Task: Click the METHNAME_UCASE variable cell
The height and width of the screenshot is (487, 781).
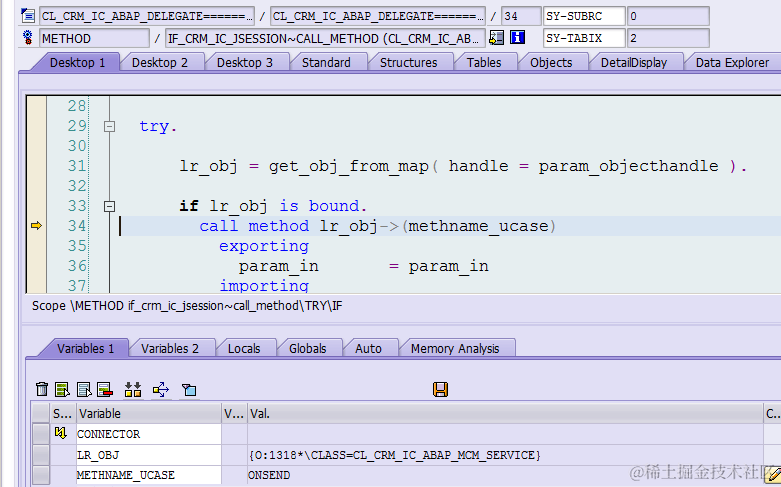Action: pyautogui.click(x=148, y=475)
